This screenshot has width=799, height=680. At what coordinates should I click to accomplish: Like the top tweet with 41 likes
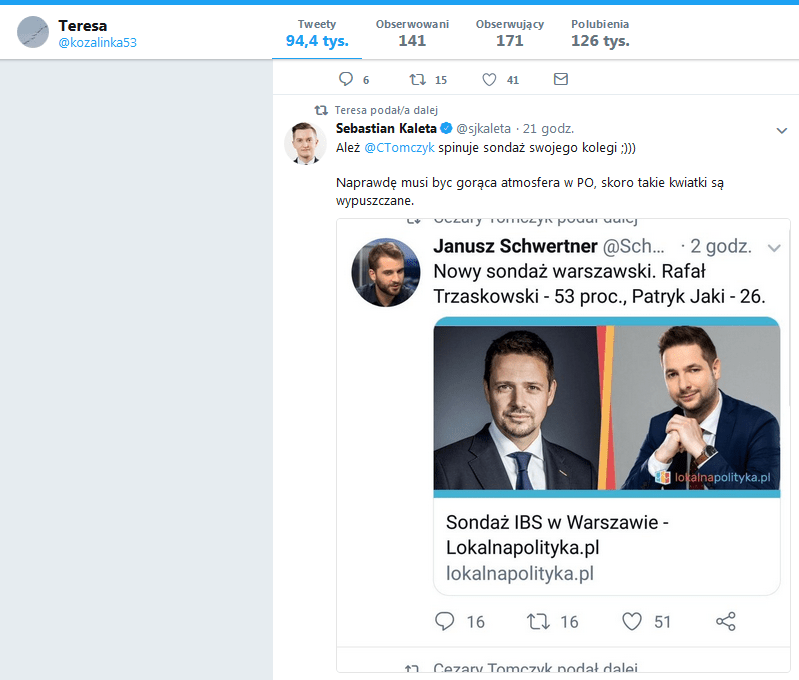pyautogui.click(x=490, y=79)
